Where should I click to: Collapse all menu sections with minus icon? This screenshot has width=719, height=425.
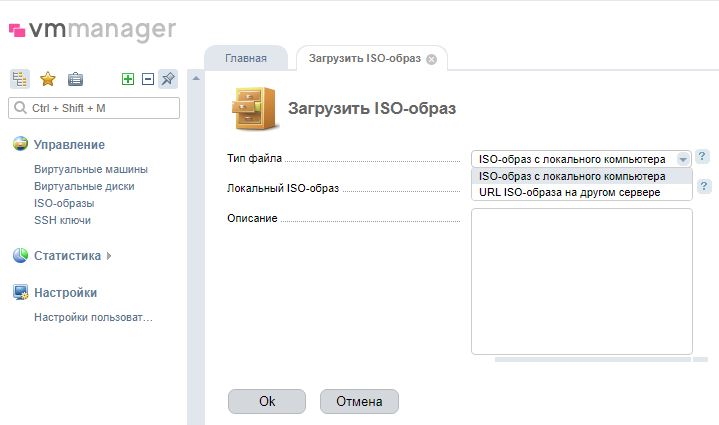coord(148,79)
